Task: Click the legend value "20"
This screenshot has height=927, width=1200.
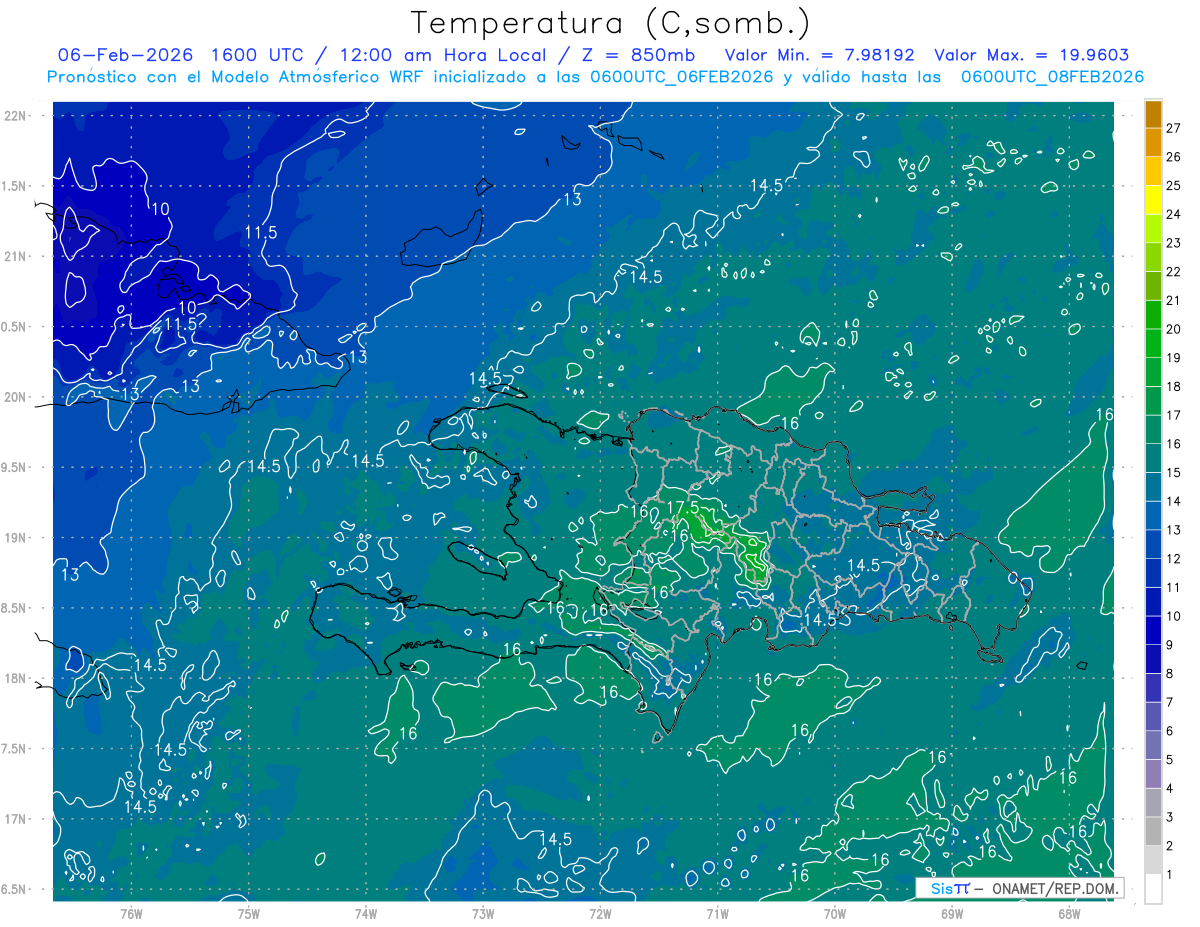Action: 1173,329
